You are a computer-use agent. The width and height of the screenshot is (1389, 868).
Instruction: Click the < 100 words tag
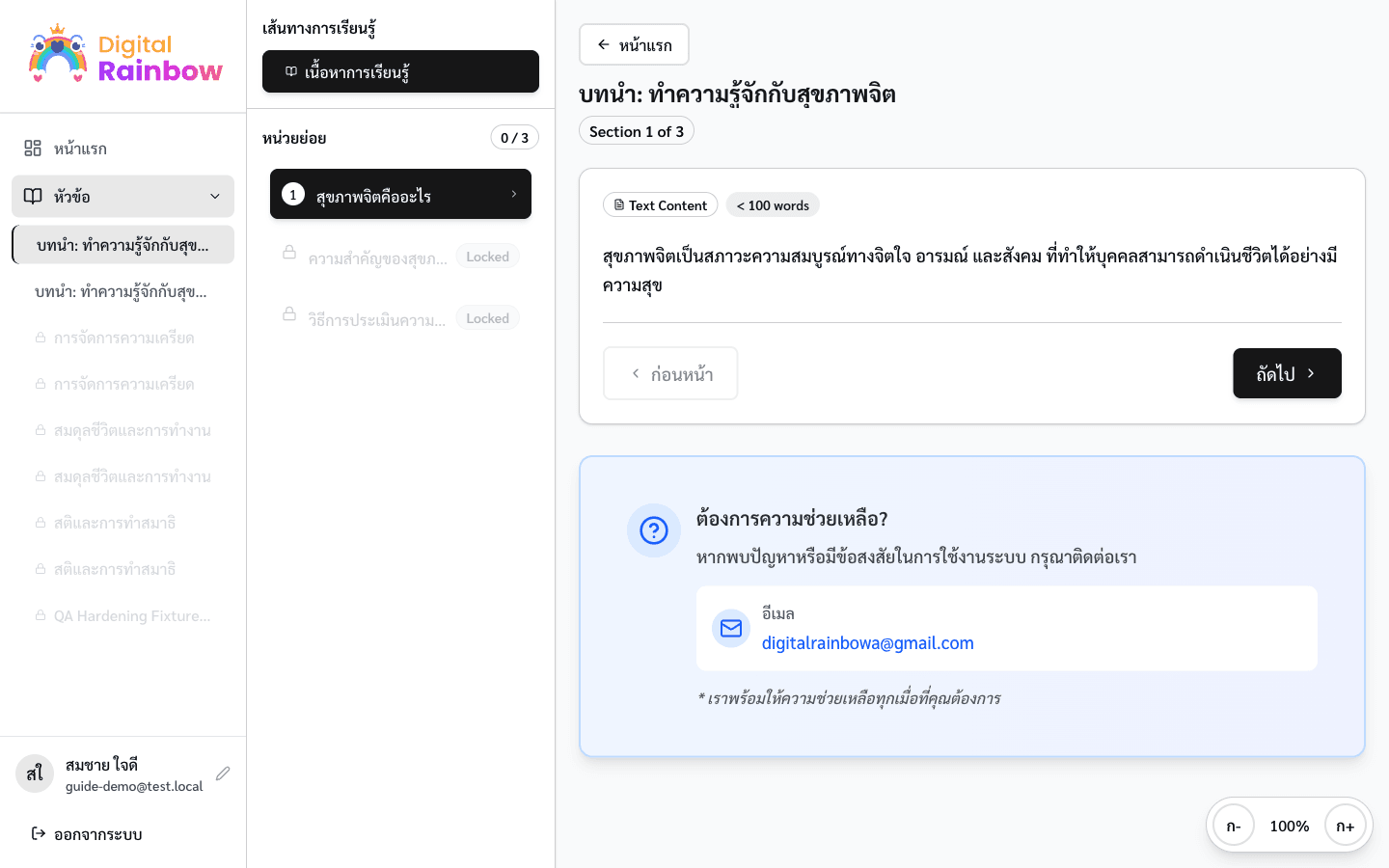pyautogui.click(x=773, y=205)
